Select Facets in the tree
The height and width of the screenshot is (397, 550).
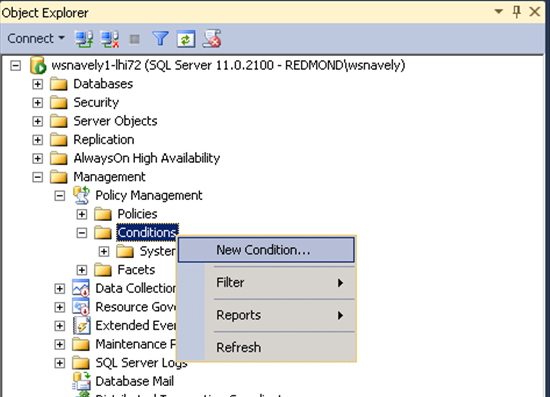click(136, 270)
